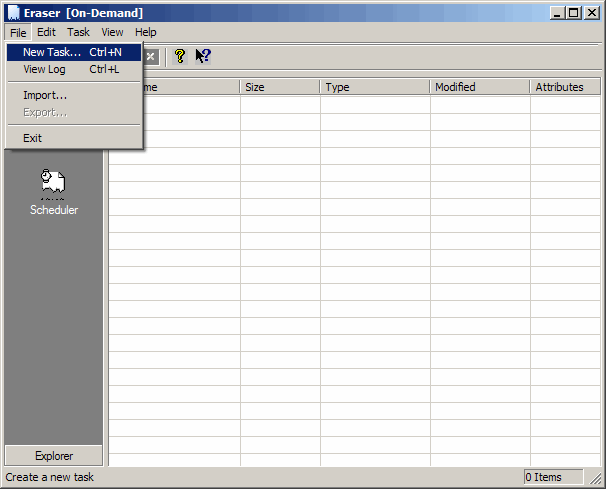Select View Log menu entry

(74, 69)
